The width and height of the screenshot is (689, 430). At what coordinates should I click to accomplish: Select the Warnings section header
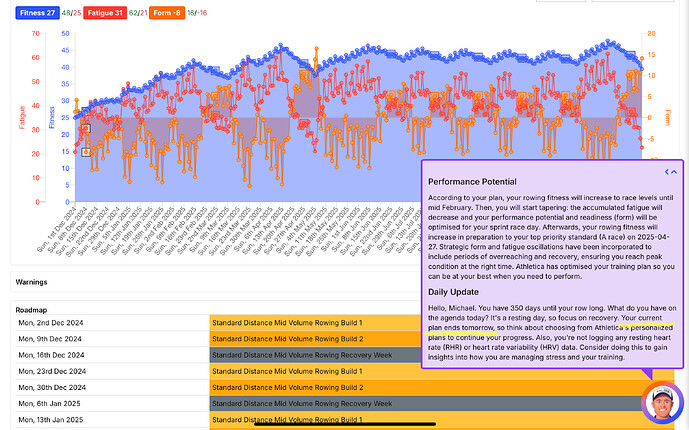point(31,282)
